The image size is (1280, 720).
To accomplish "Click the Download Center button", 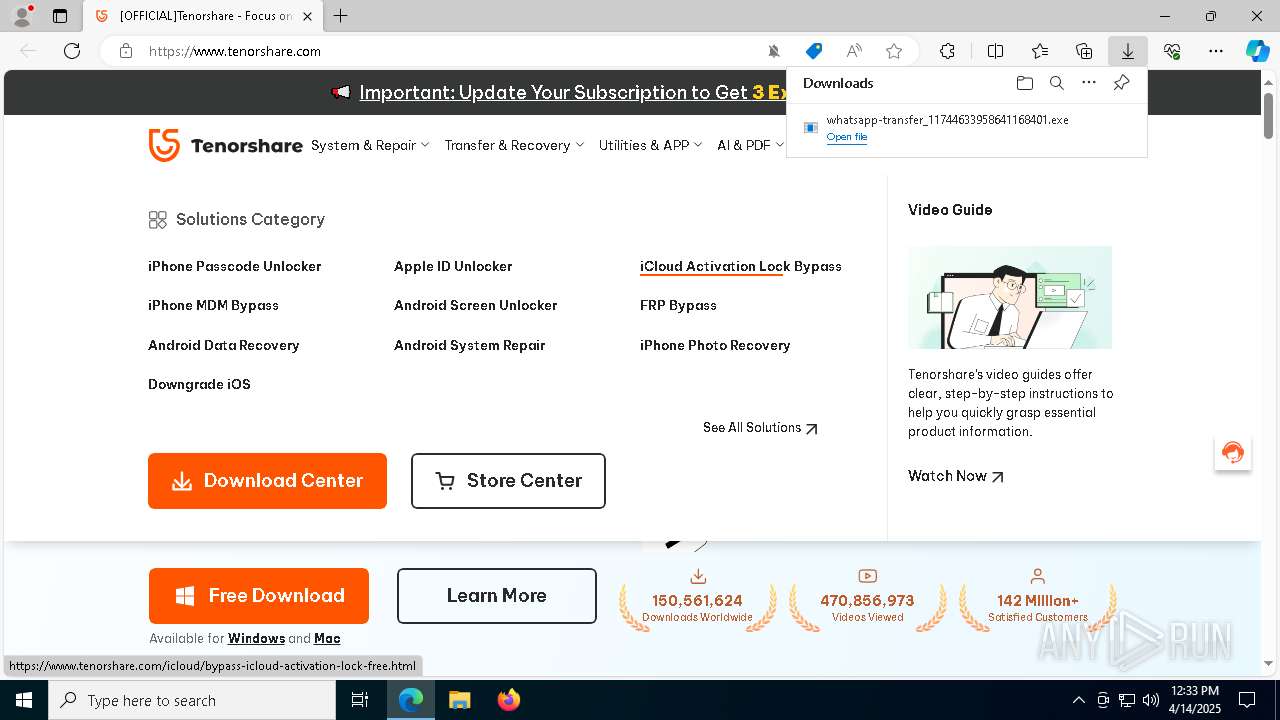I will (267, 481).
